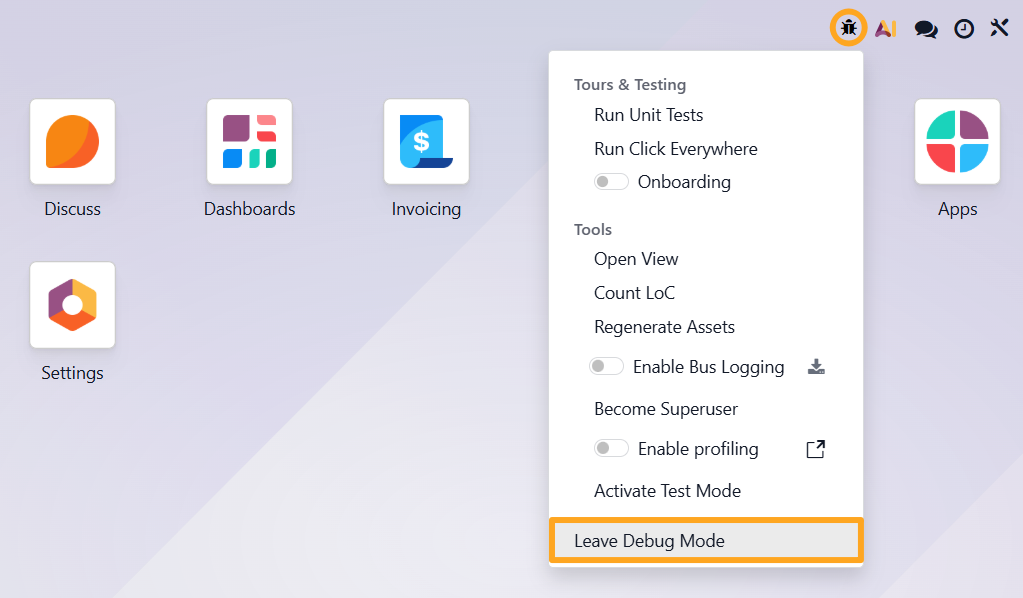
Task: Click the wrench and screwdriver tools icon
Action: point(1000,27)
